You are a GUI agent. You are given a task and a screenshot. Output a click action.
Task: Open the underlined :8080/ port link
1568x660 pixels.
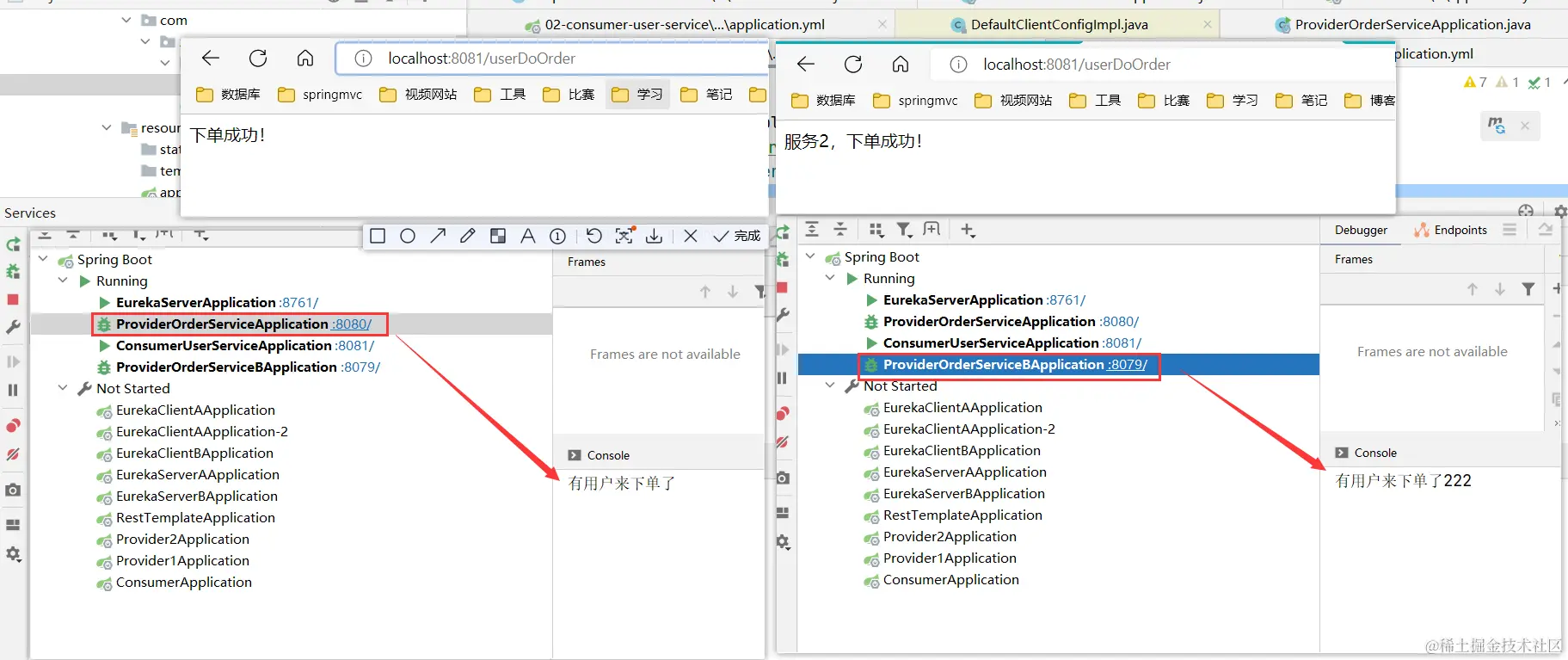tap(352, 324)
